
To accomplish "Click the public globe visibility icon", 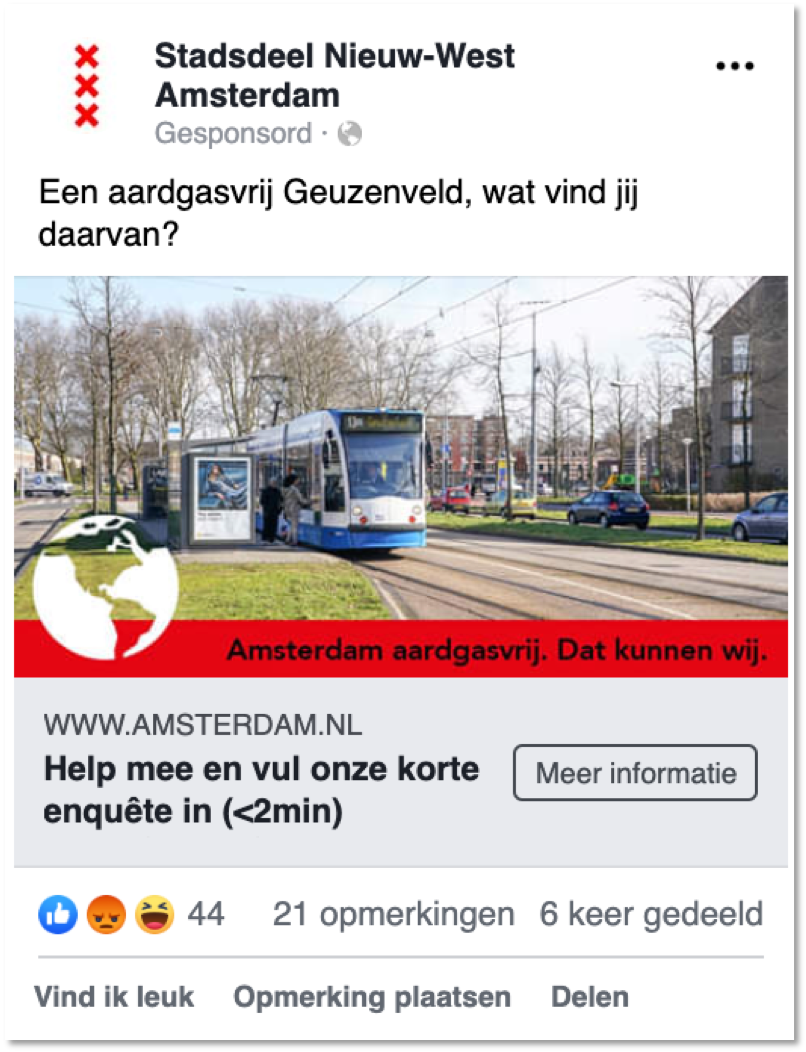I will pyautogui.click(x=350, y=134).
